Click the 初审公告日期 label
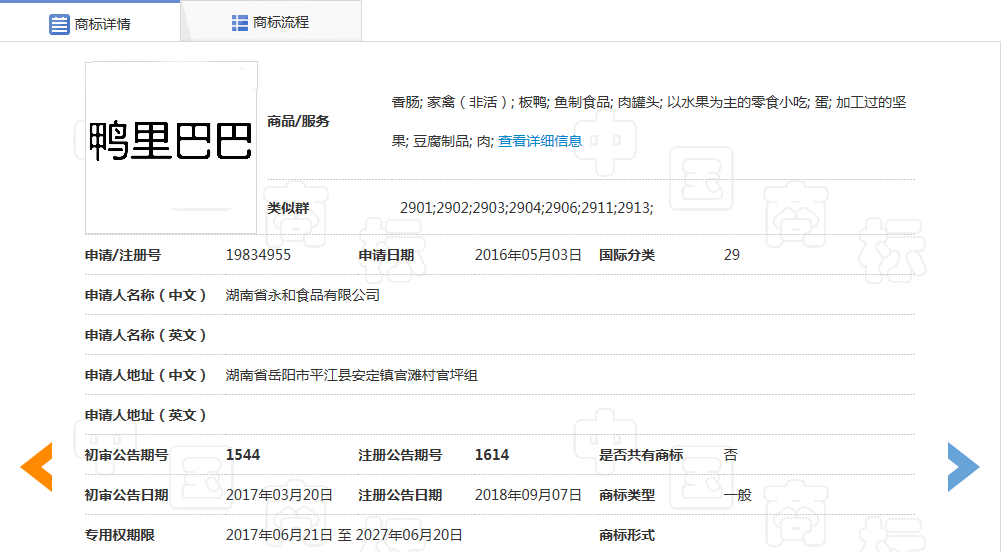The height and width of the screenshot is (552, 1002). 127,495
